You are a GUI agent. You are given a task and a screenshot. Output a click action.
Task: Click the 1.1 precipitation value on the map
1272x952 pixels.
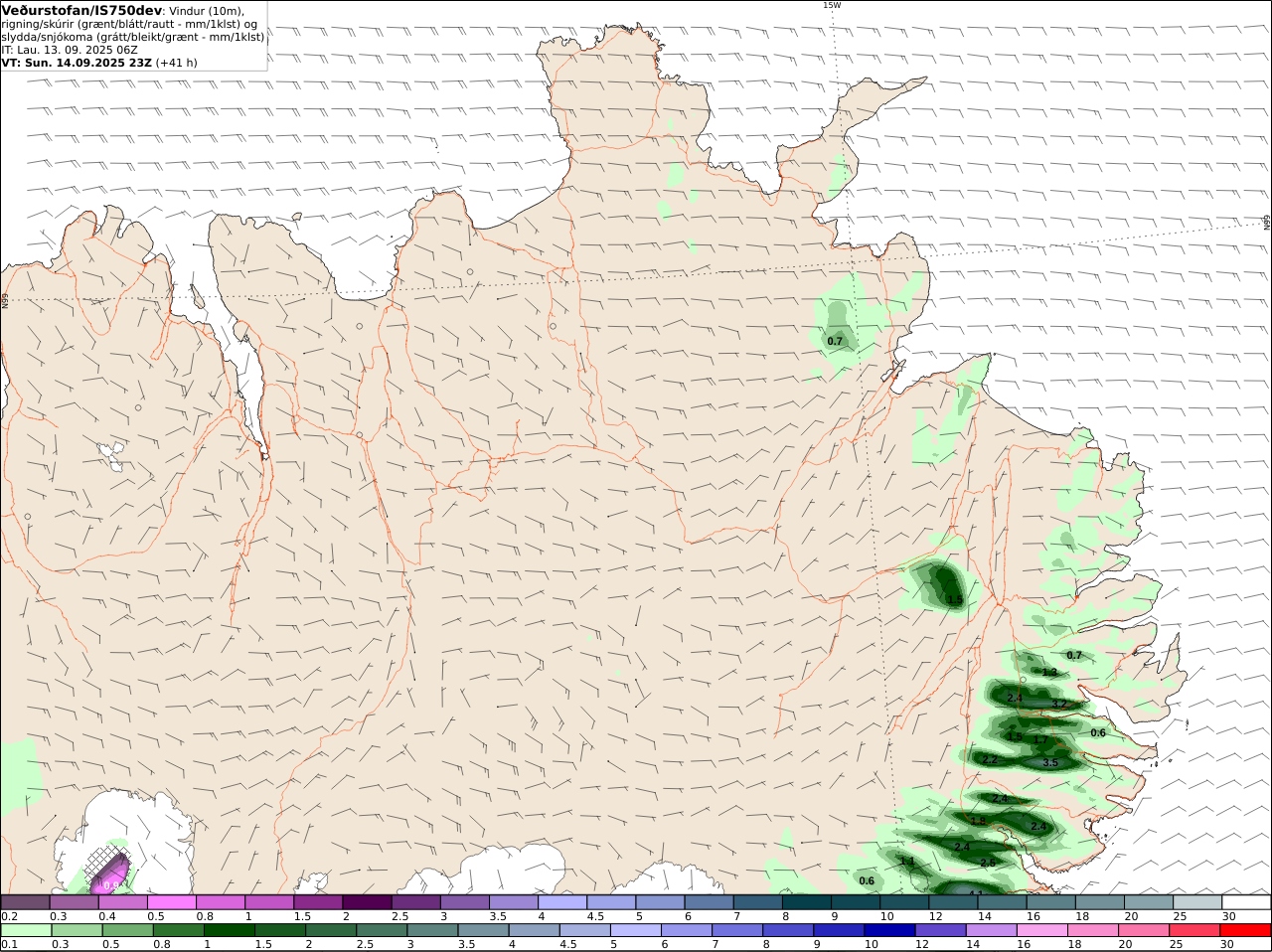[x=906, y=861]
